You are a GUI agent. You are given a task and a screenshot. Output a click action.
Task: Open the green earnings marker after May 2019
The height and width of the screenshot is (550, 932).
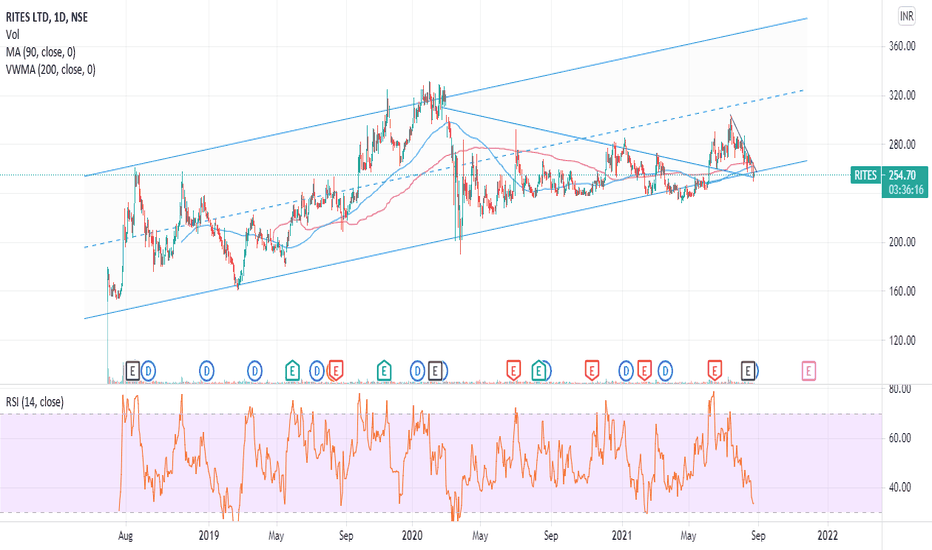pos(292,372)
